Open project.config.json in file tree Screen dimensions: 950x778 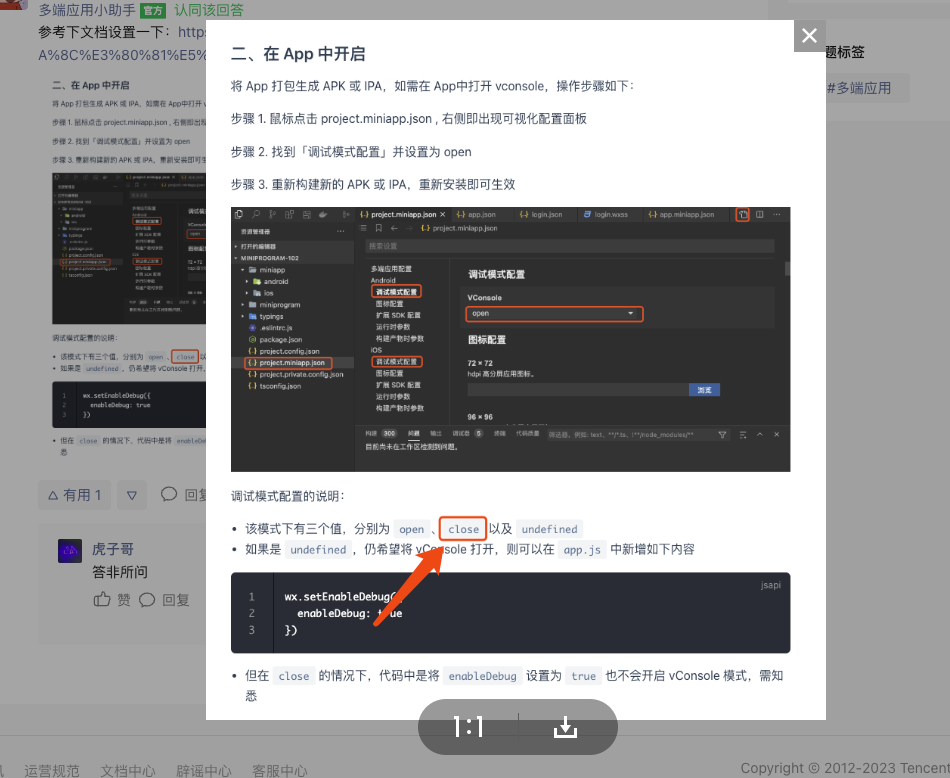[x=289, y=351]
